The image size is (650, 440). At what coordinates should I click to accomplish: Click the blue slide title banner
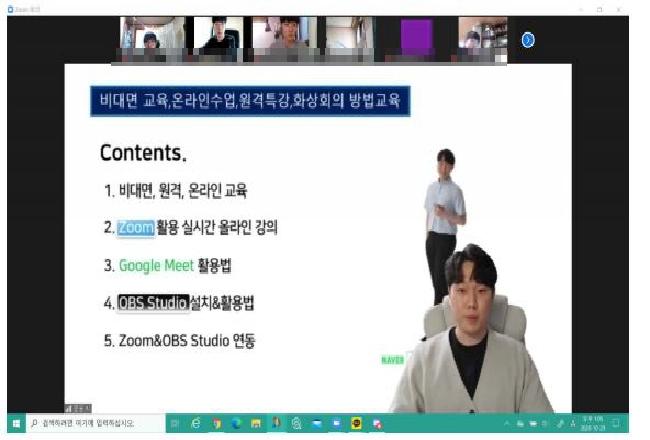[x=250, y=101]
